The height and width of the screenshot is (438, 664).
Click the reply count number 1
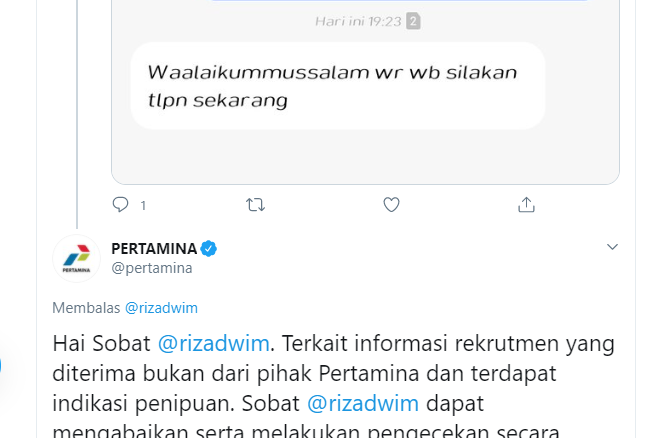pyautogui.click(x=143, y=206)
